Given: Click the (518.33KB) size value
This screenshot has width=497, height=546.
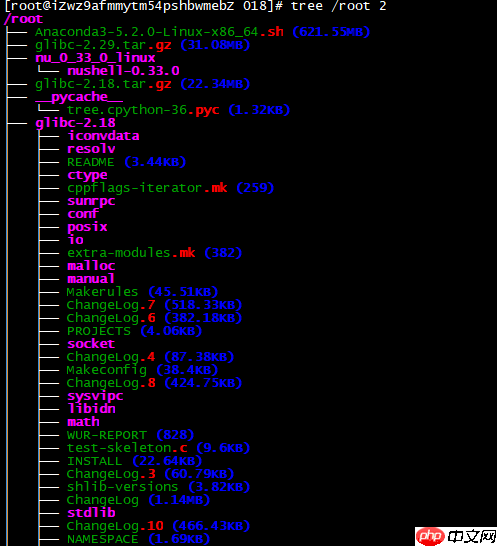Looking at the screenshot, I should pos(203,305).
